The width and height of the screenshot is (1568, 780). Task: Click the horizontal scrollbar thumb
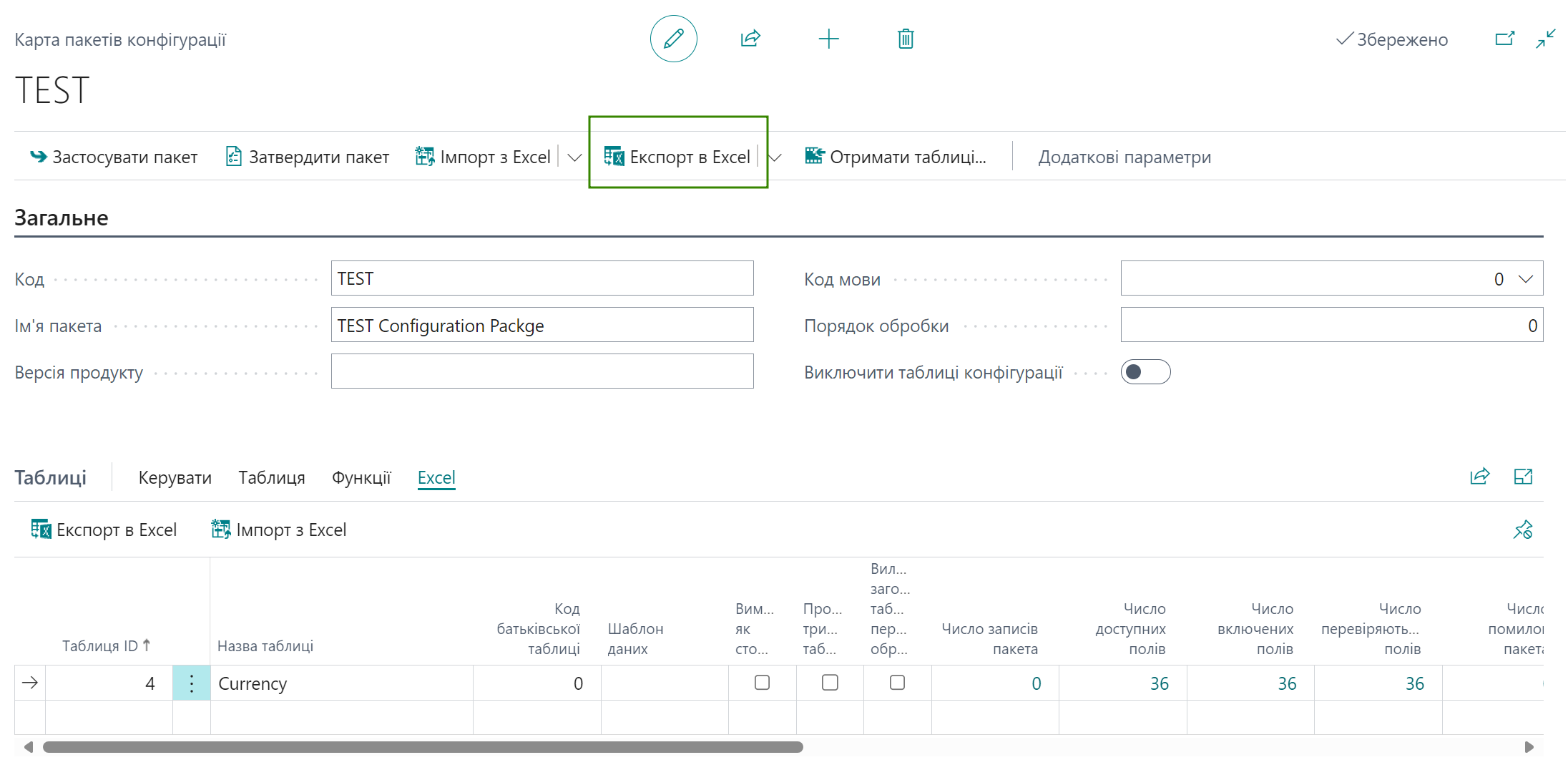423,747
